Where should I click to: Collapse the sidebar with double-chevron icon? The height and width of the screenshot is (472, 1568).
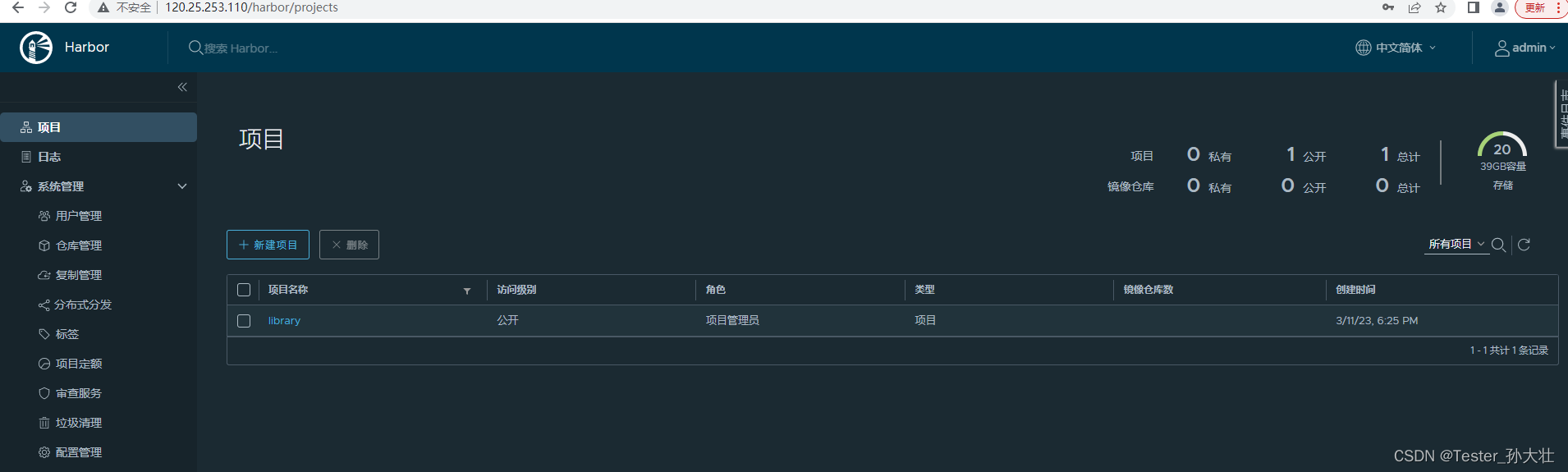(182, 87)
